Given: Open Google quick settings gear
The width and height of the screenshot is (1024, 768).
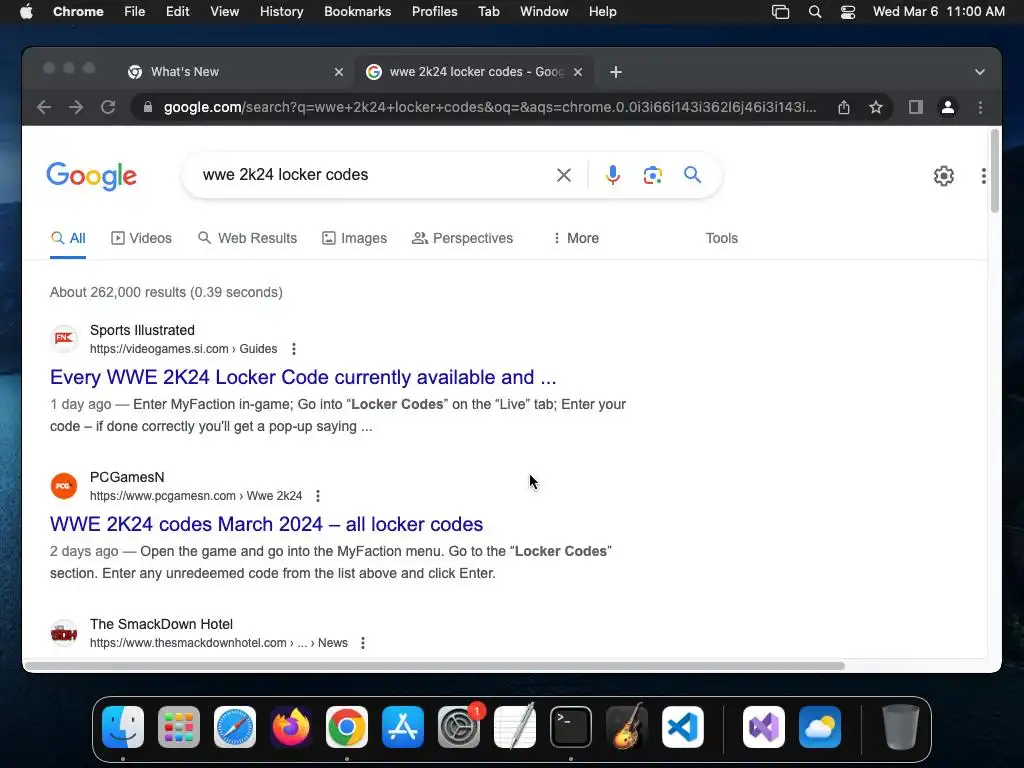Looking at the screenshot, I should click(944, 176).
